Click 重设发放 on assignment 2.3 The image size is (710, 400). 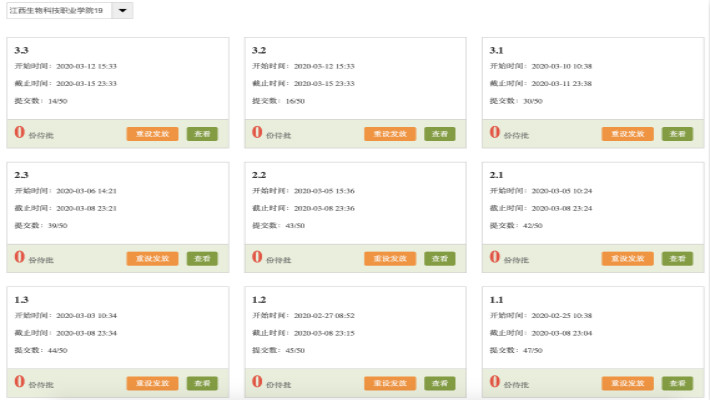[152, 258]
